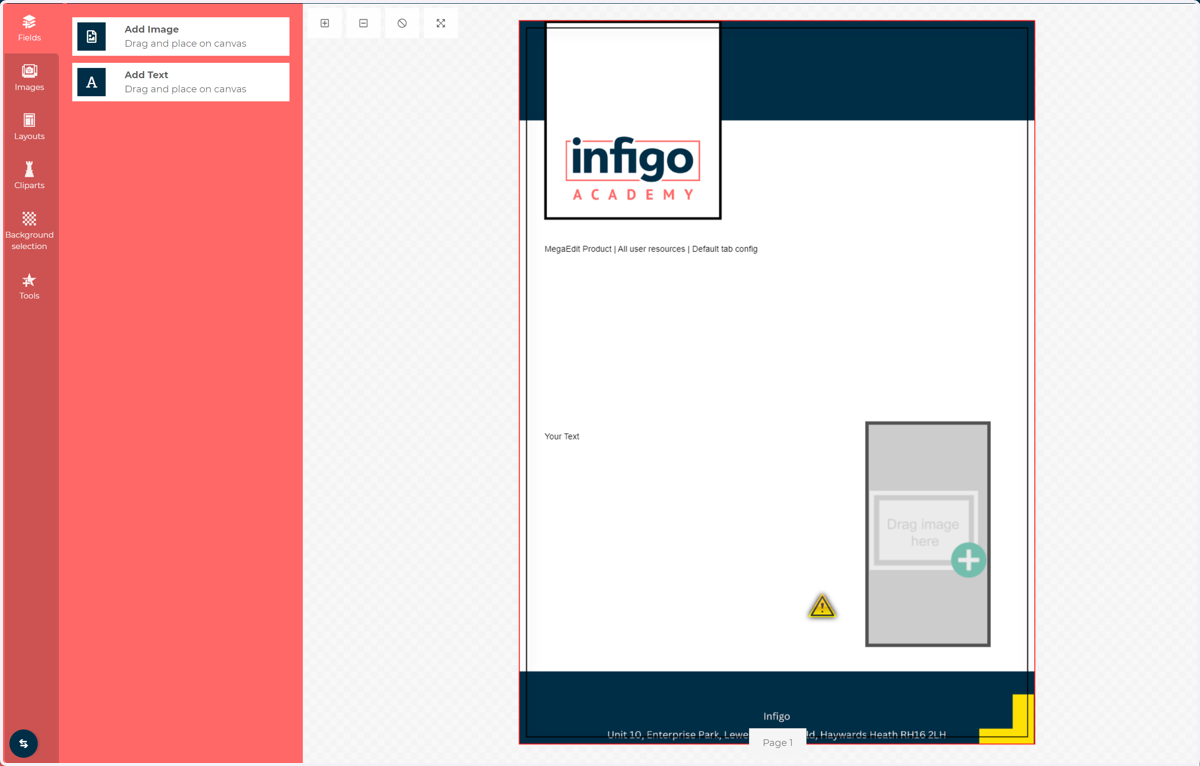
Task: Click the Add Image document icon
Action: pyautogui.click(x=92, y=36)
